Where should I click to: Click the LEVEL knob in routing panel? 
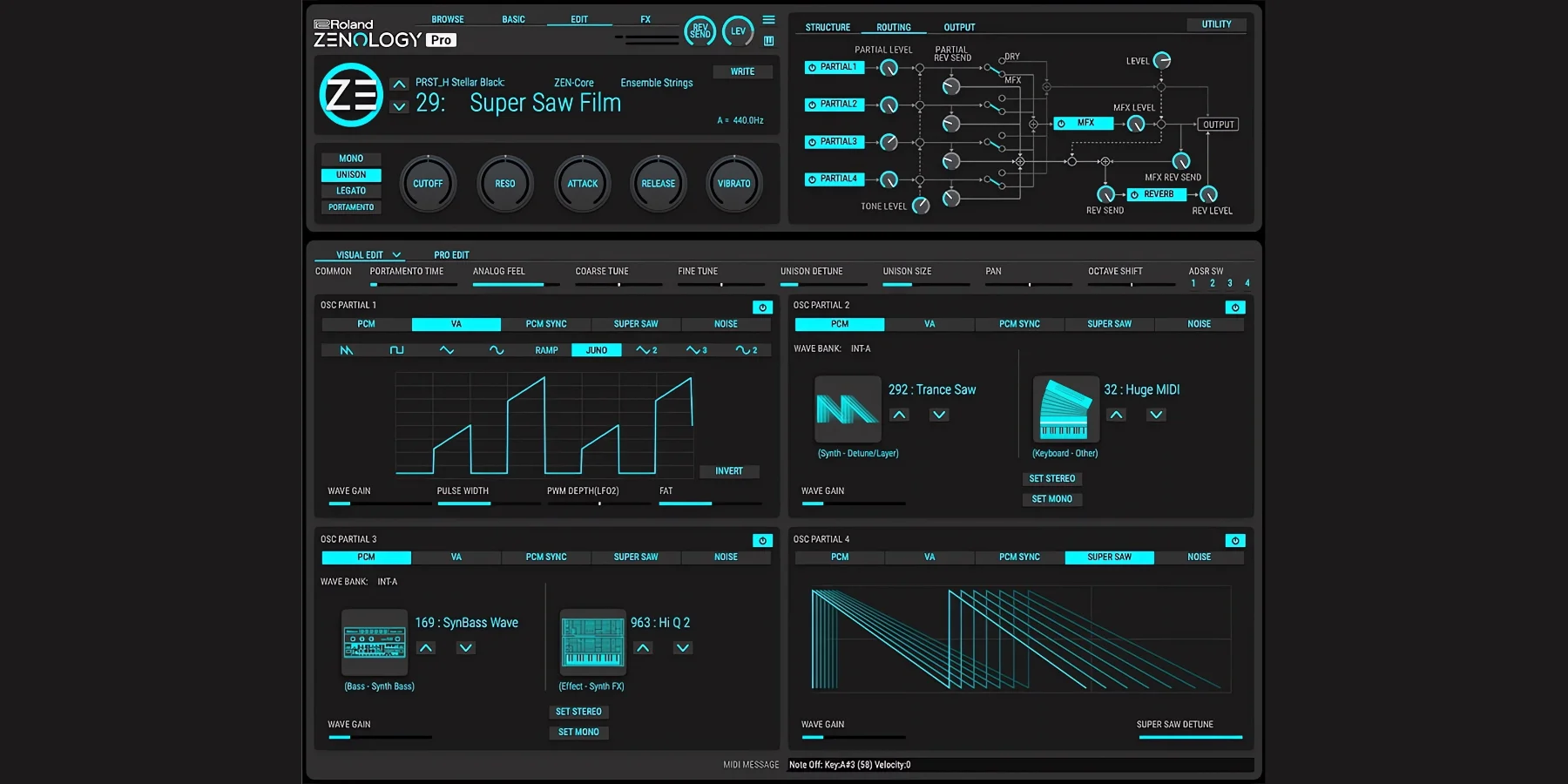pyautogui.click(x=1162, y=60)
